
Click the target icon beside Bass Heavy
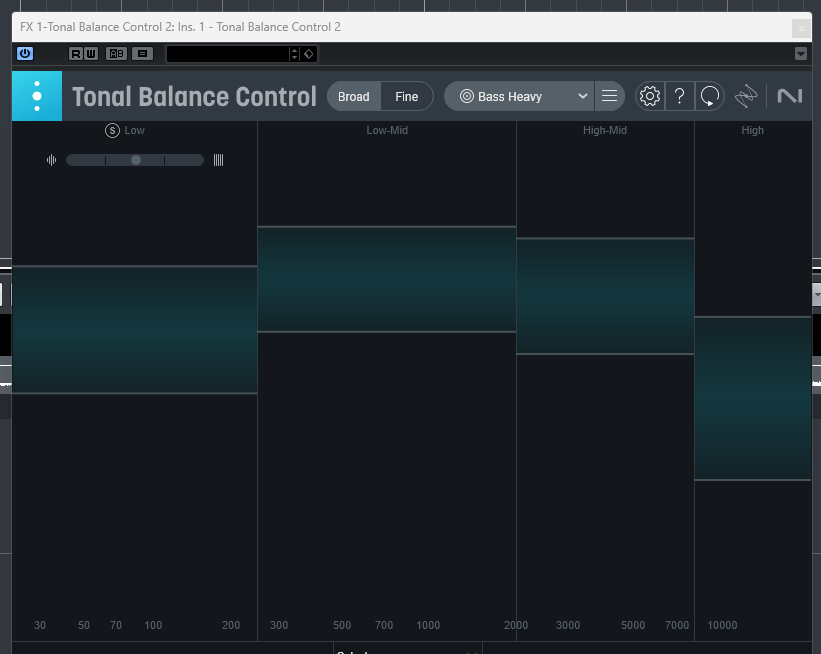pyautogui.click(x=467, y=96)
